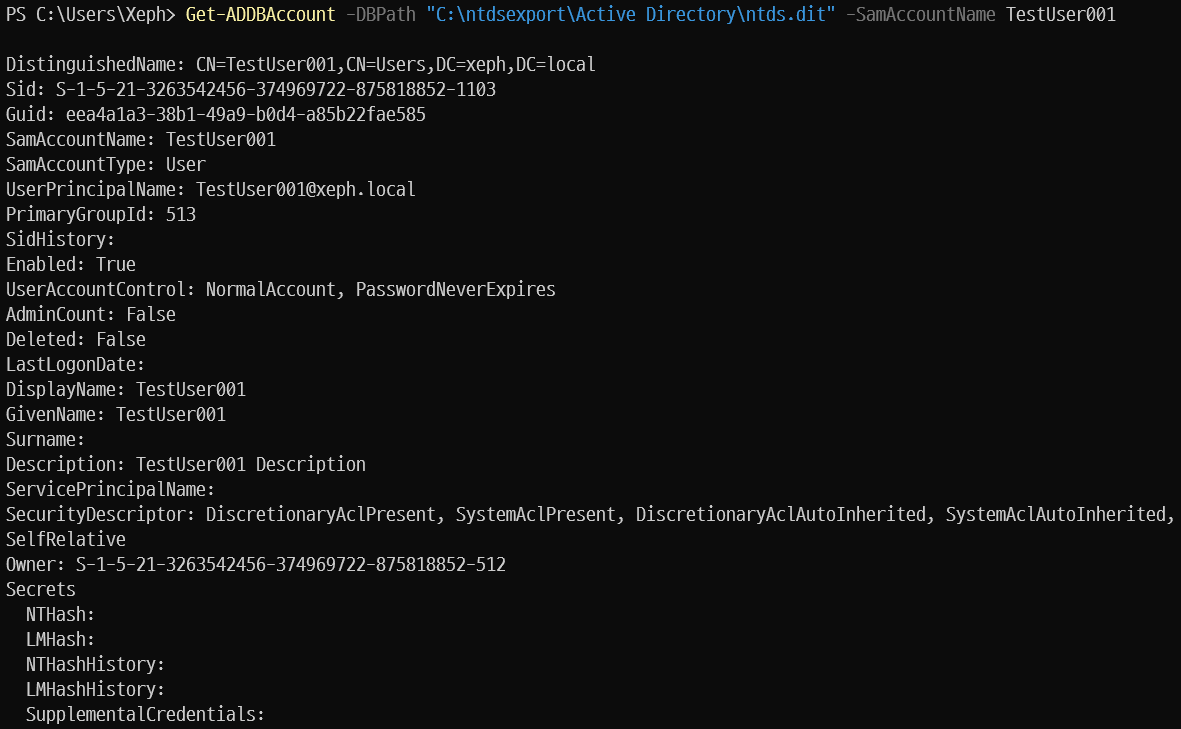Click the Description: TestUser001 Description line
This screenshot has width=1181, height=729.
(186, 464)
